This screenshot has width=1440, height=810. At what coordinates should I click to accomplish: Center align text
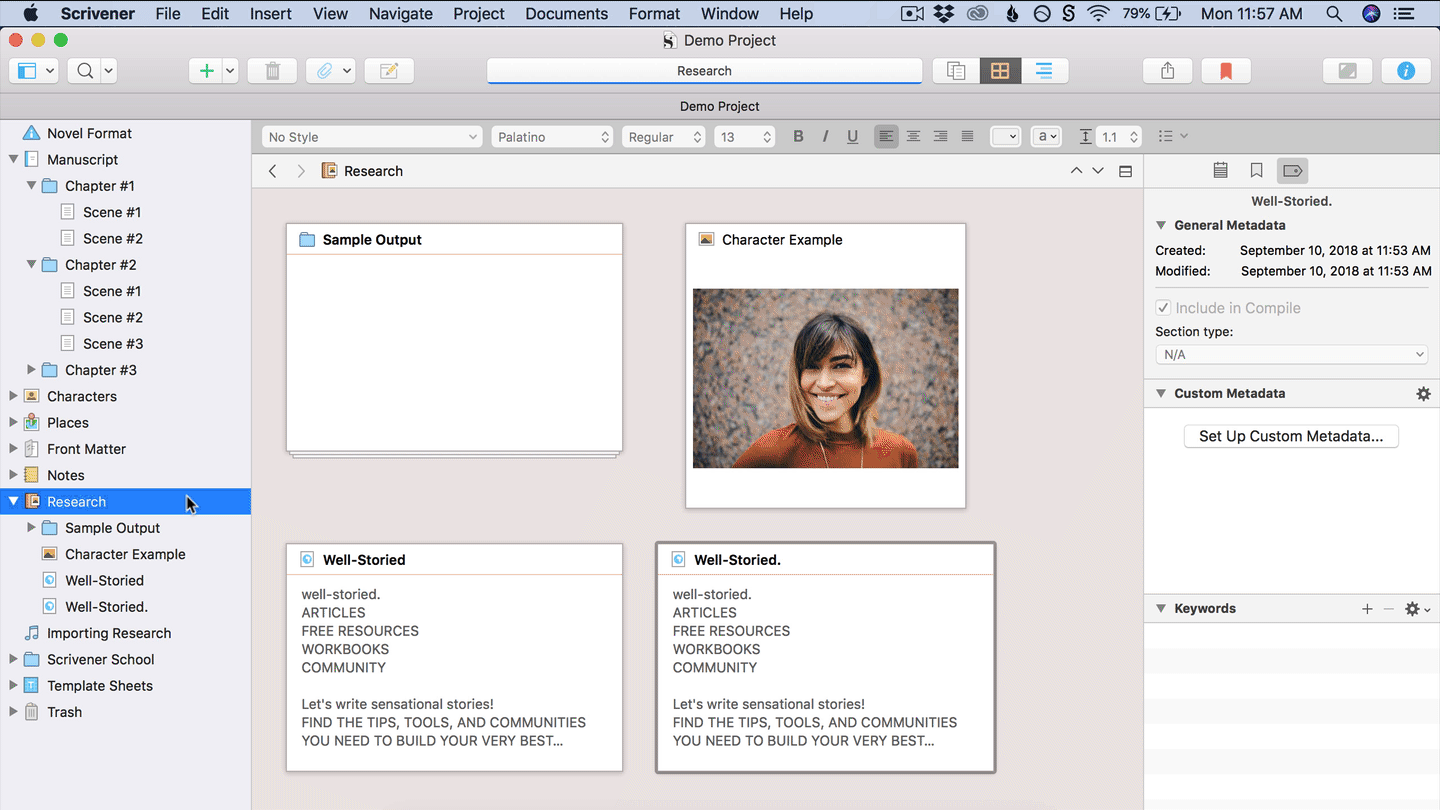913,137
